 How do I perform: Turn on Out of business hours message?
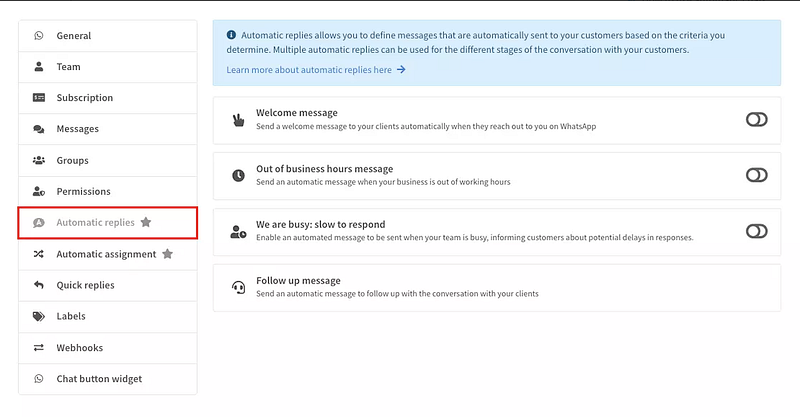[756, 175]
